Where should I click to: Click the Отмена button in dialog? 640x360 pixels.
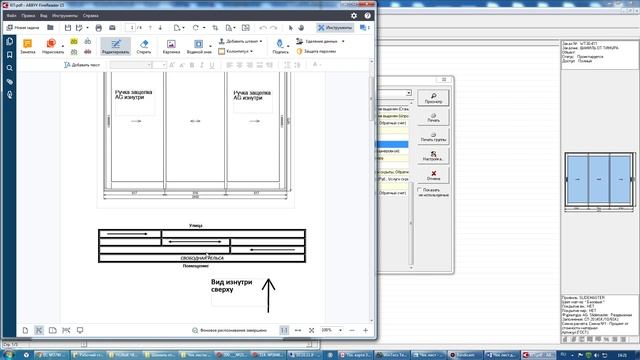coord(433,176)
